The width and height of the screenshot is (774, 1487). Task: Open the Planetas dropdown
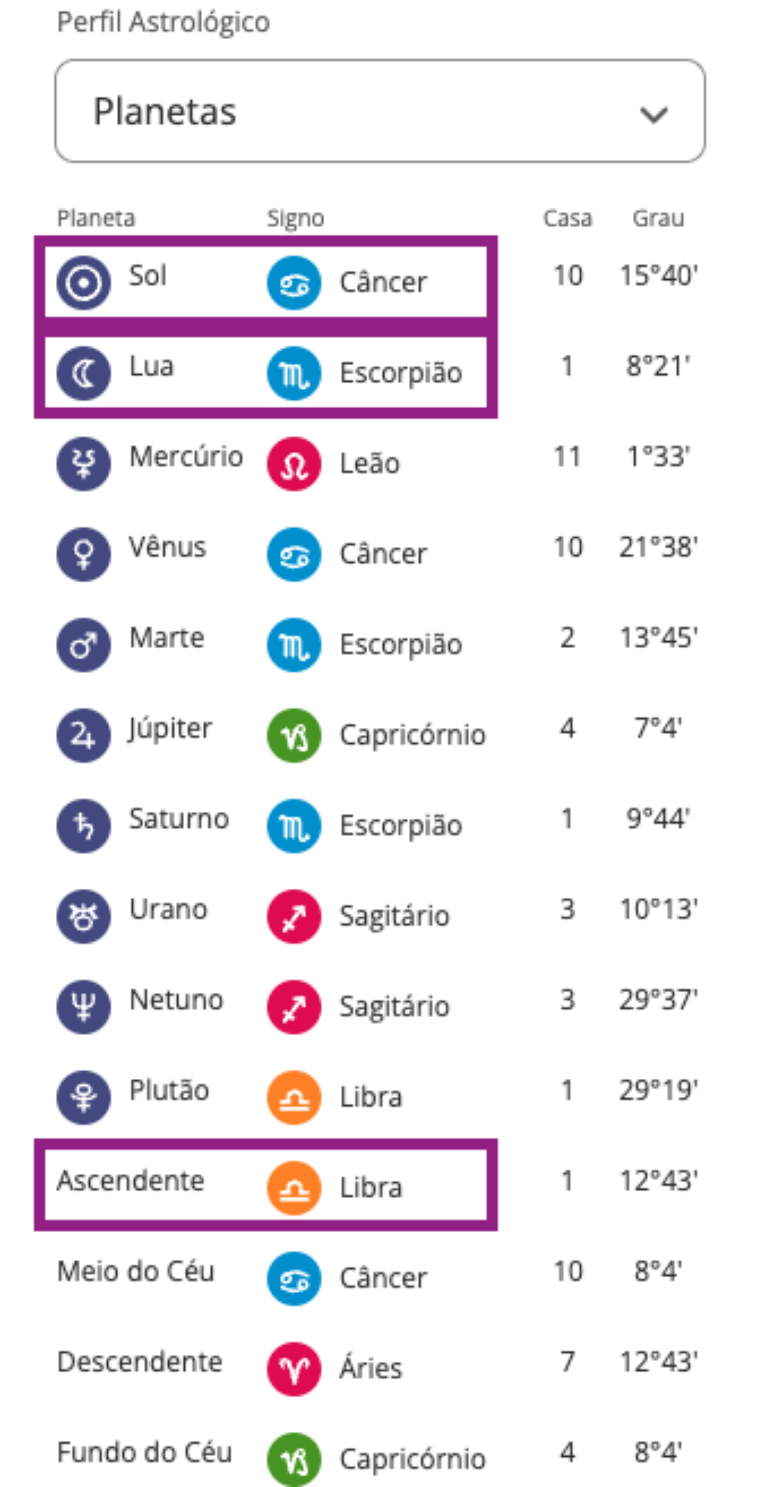[x=379, y=111]
